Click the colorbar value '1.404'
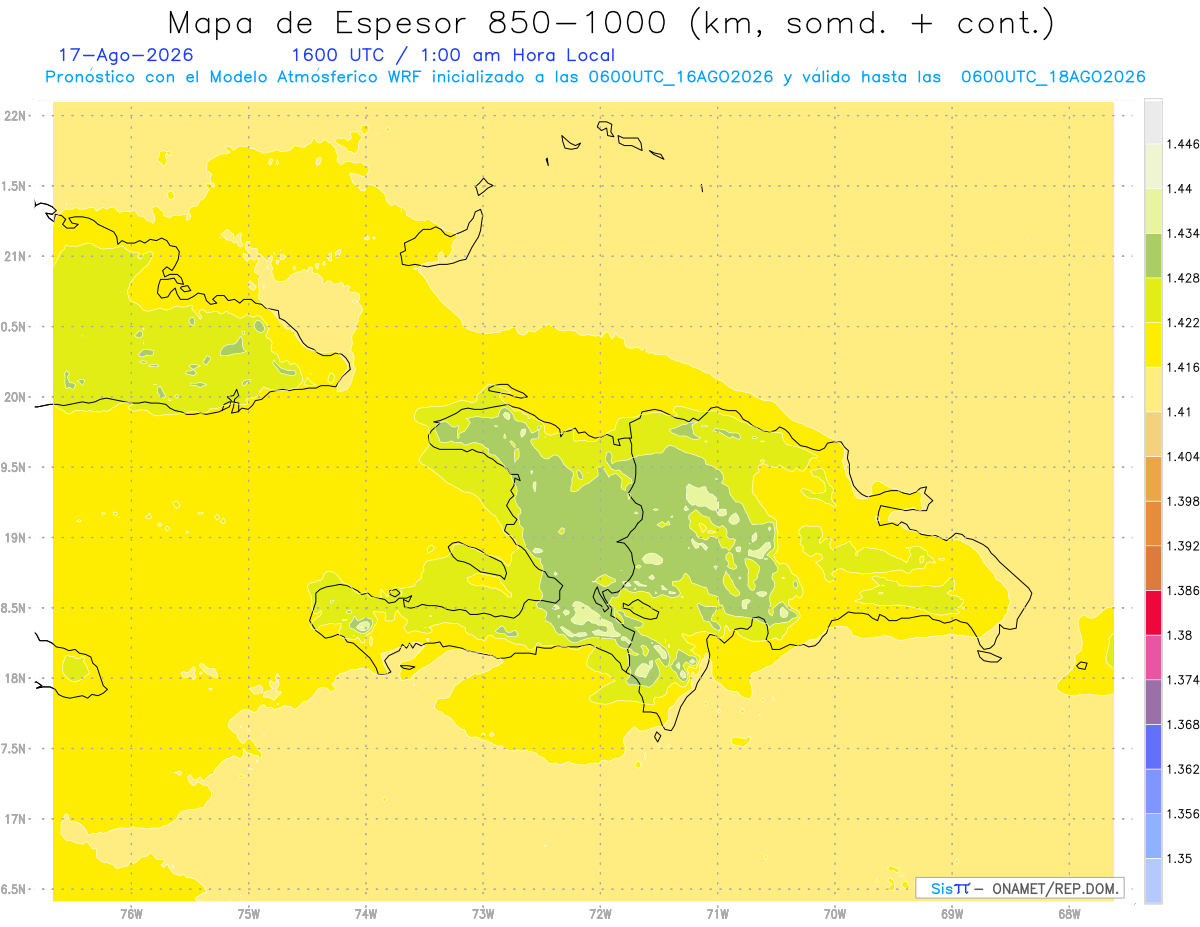 [1183, 456]
